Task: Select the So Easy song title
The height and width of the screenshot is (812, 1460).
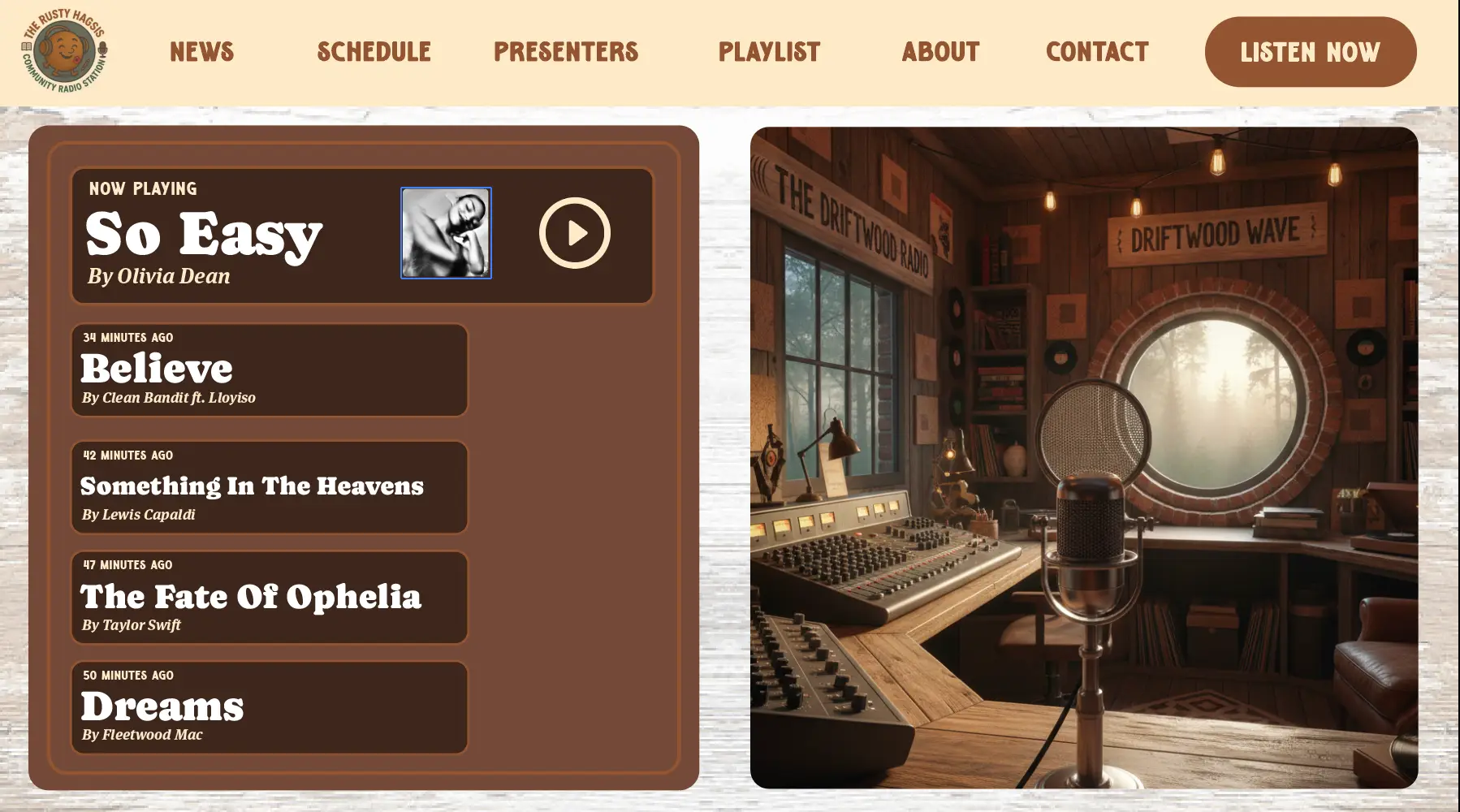Action: (x=204, y=234)
